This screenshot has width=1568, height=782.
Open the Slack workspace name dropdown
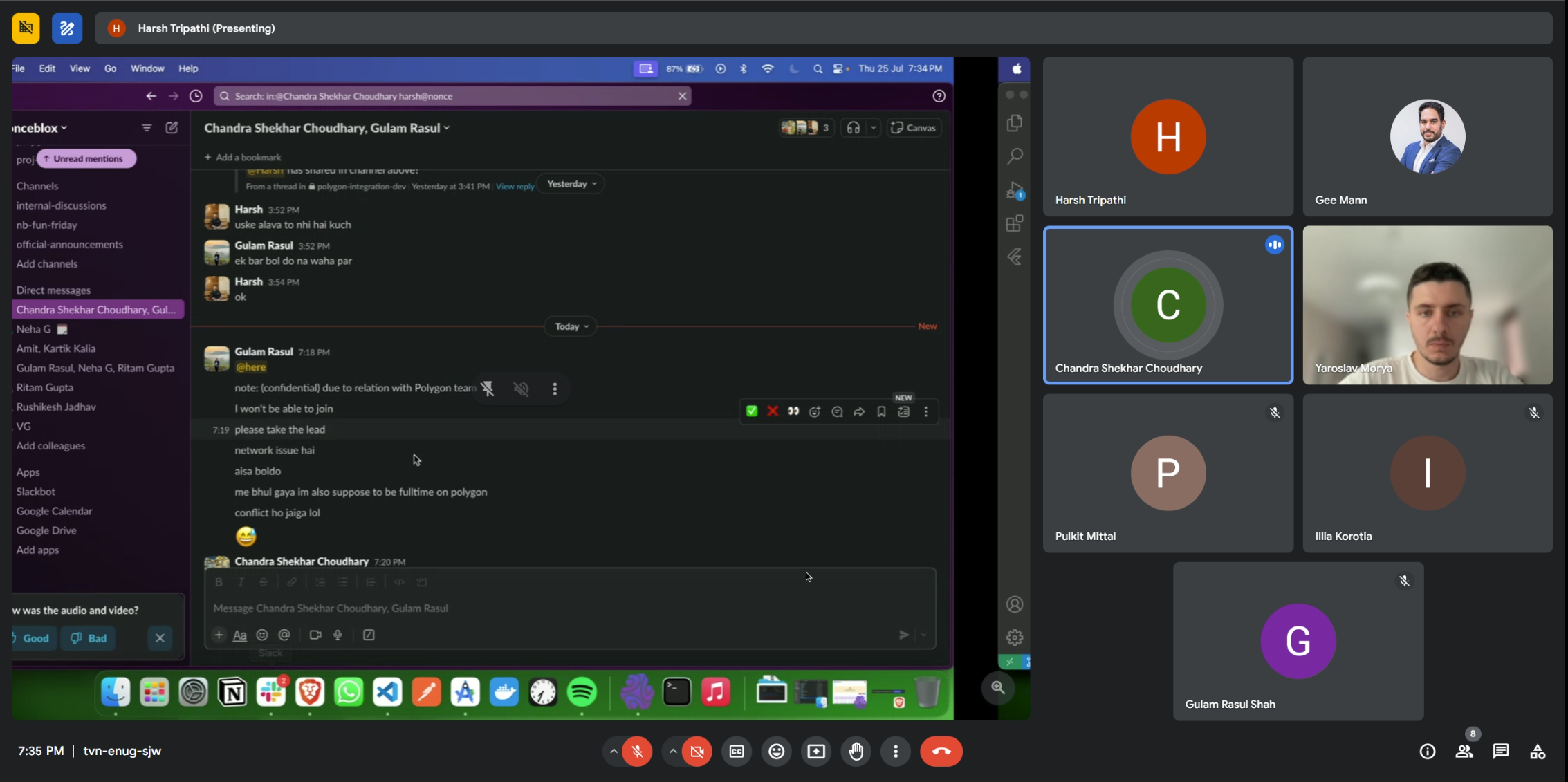click(x=40, y=128)
